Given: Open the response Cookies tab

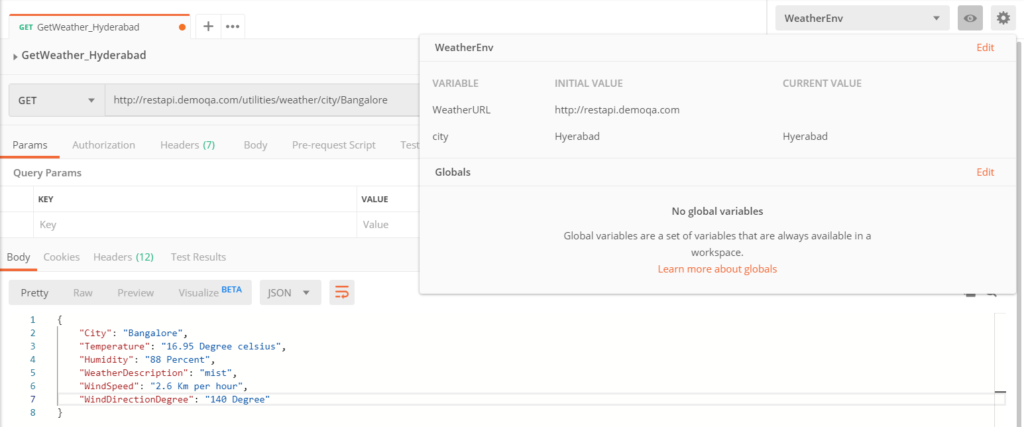Looking at the screenshot, I should (x=61, y=257).
